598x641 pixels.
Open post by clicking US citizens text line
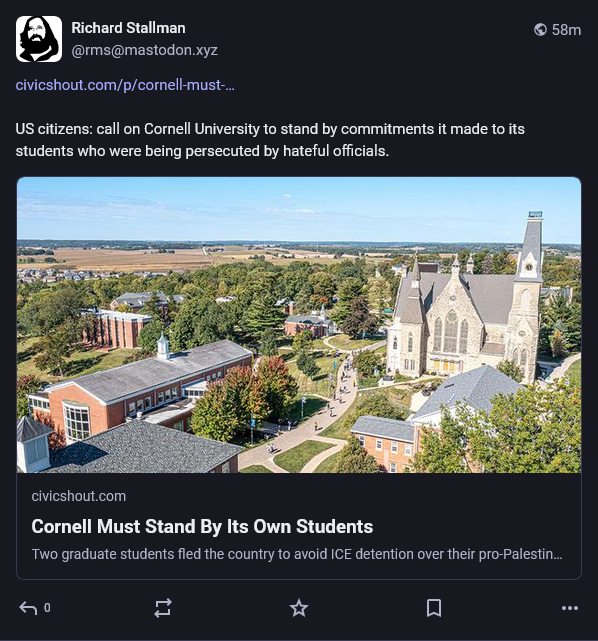pos(270,129)
